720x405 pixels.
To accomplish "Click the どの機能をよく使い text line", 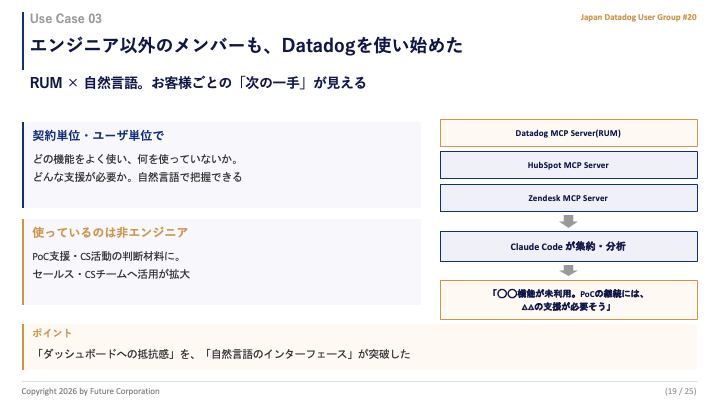I will pos(136,159).
